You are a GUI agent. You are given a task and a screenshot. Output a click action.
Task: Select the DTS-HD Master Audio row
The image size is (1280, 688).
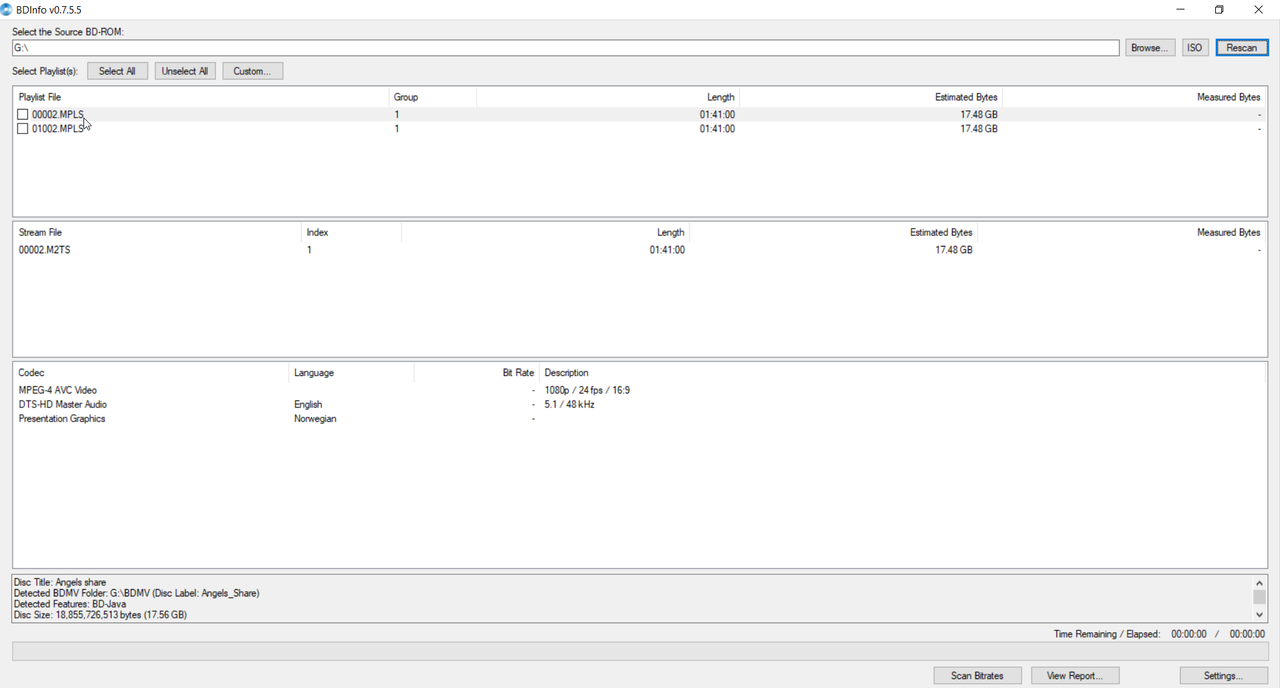(x=640, y=405)
